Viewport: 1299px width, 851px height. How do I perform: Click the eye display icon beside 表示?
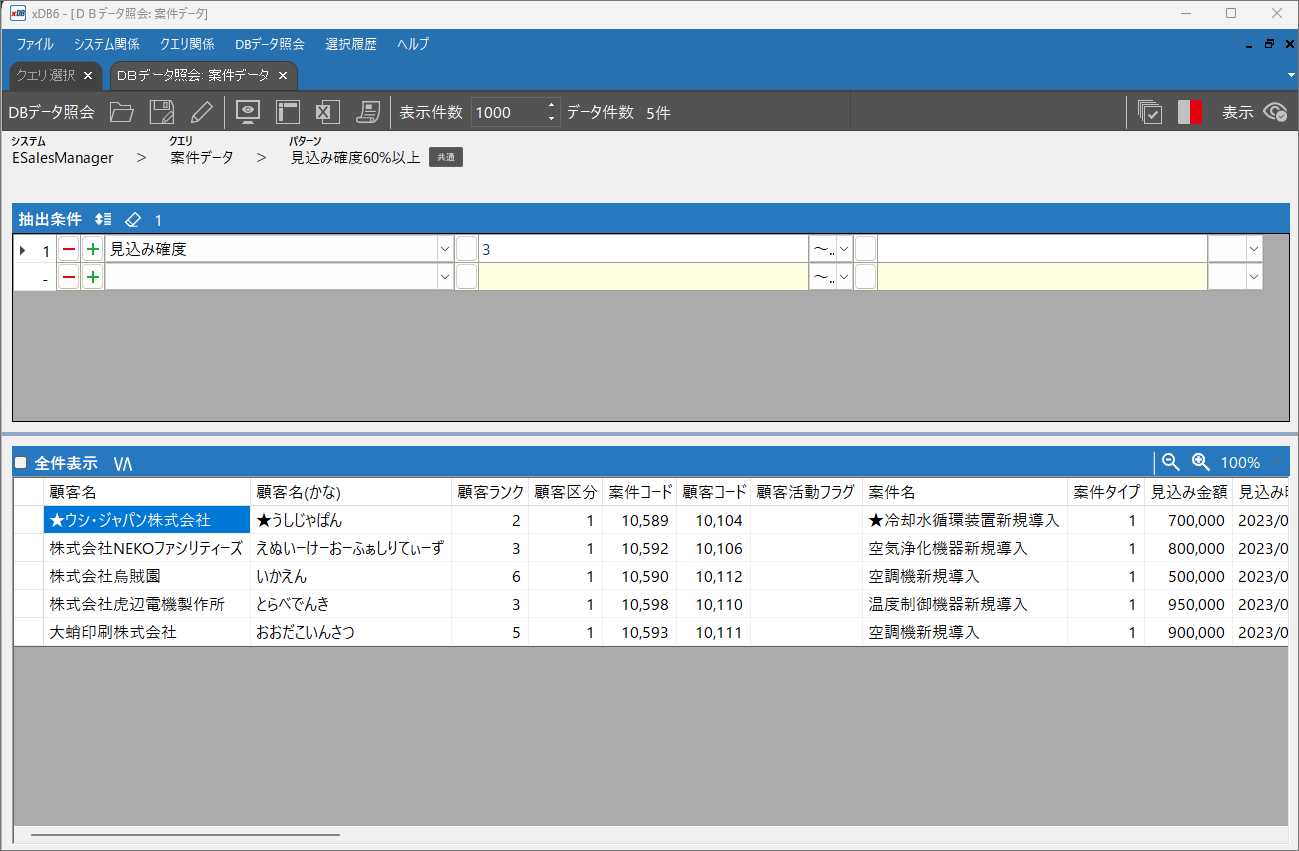[x=1275, y=112]
